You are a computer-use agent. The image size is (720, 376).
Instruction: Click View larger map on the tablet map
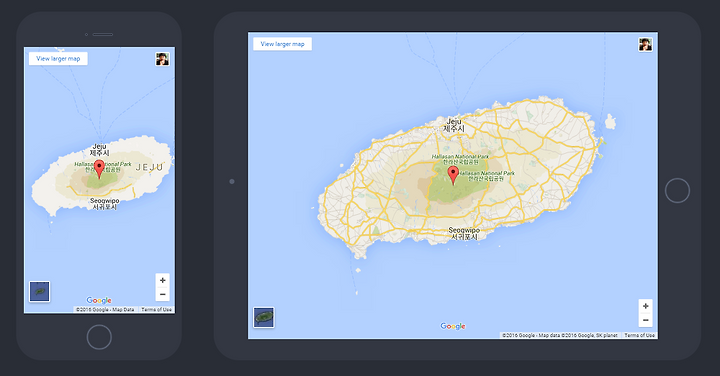282,44
